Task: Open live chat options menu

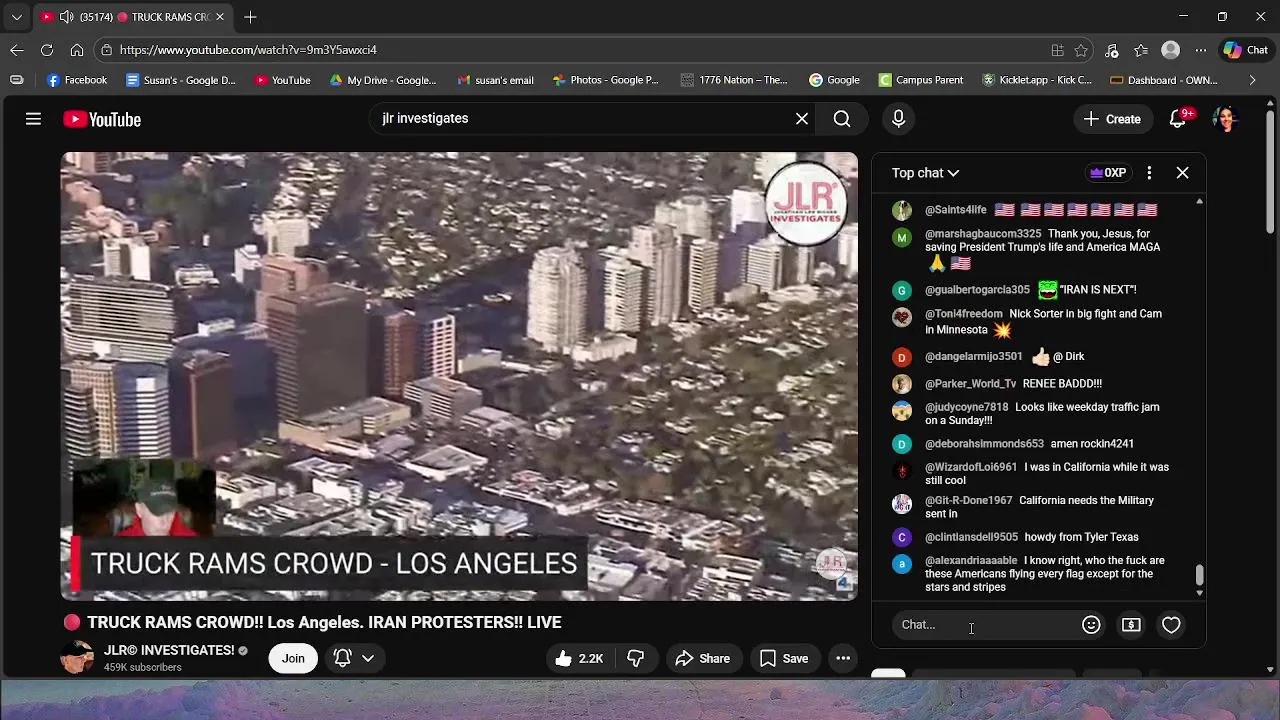Action: (1149, 173)
